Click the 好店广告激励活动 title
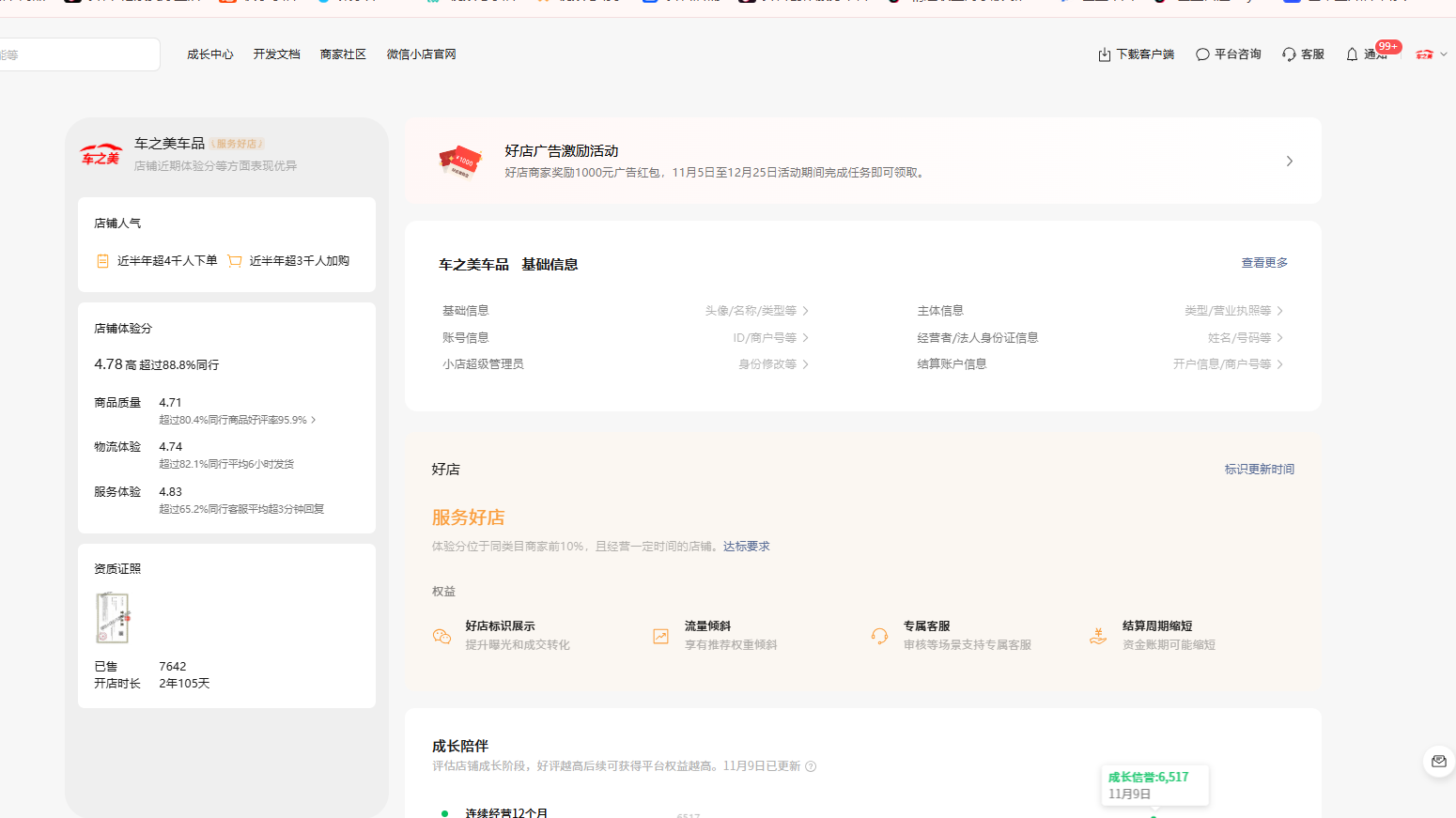Screen dimensions: 1456x818 coord(562,151)
